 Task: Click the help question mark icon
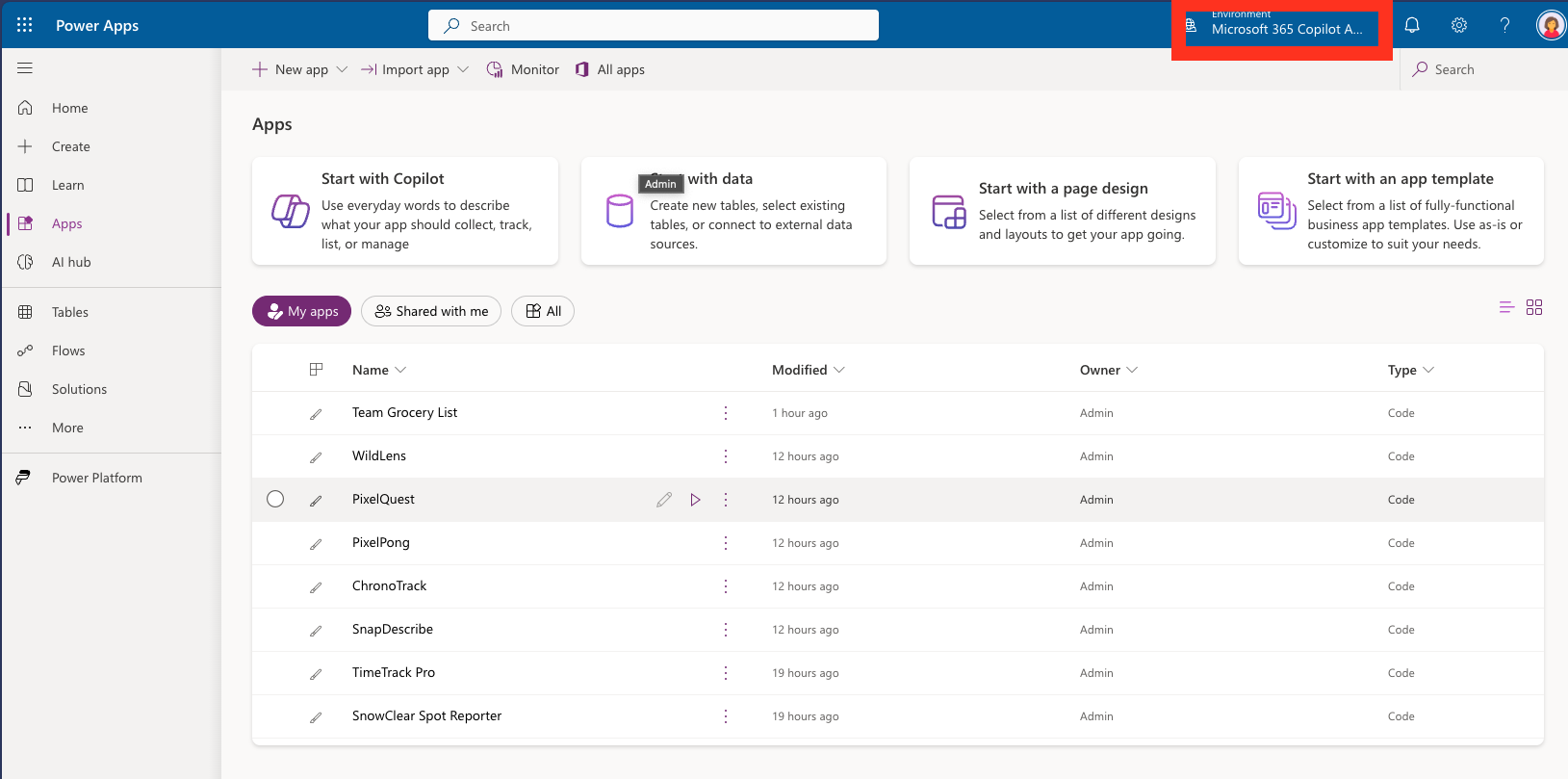click(x=1504, y=25)
